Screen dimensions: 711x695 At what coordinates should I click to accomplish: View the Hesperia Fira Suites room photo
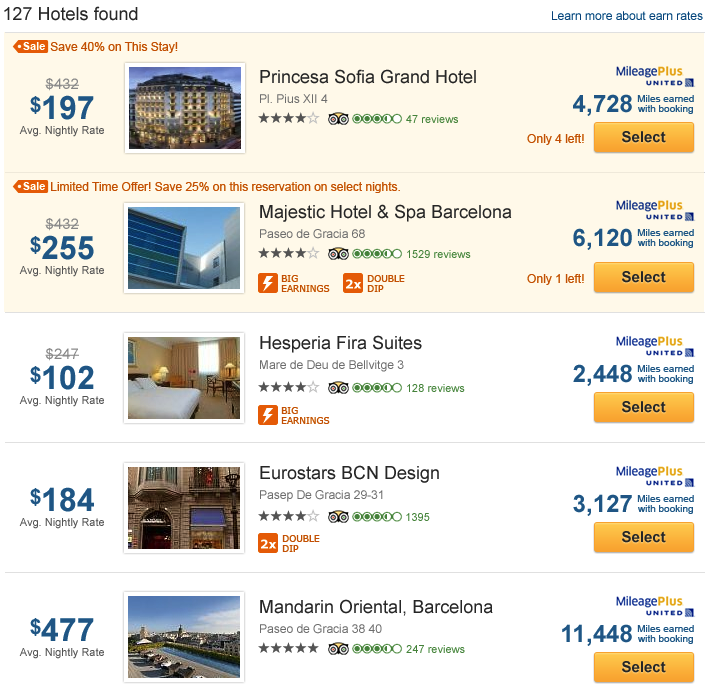click(184, 378)
